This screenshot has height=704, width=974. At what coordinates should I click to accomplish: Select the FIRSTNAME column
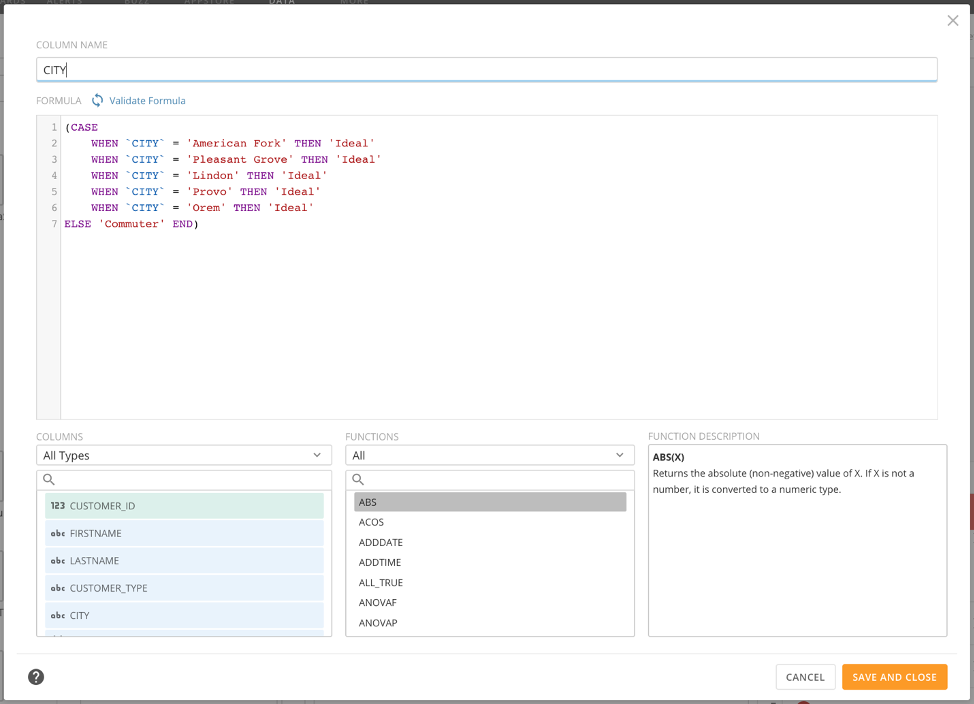184,533
